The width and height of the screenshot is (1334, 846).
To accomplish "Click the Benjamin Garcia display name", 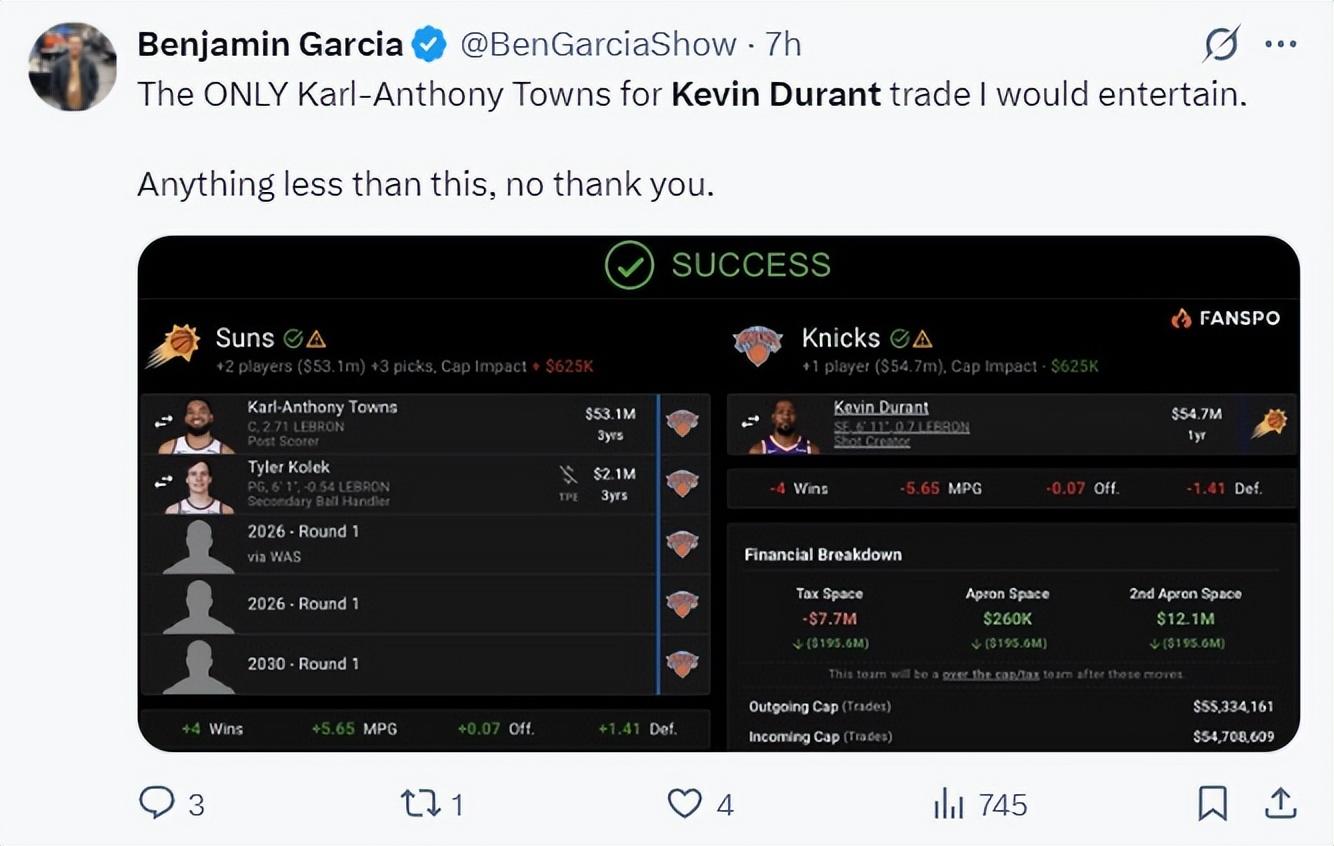I will point(270,45).
